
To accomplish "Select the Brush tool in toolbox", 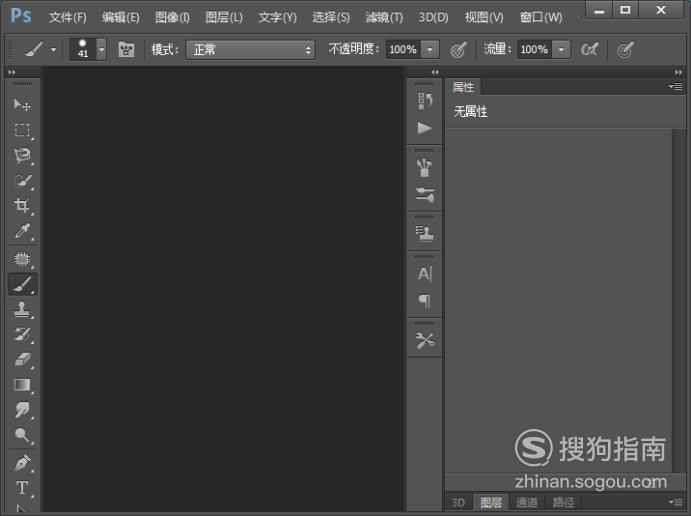I will point(22,284).
